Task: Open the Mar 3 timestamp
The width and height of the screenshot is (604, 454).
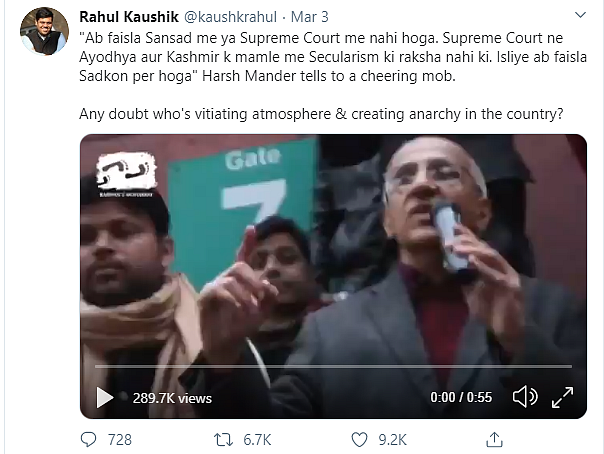Action: click(x=310, y=17)
